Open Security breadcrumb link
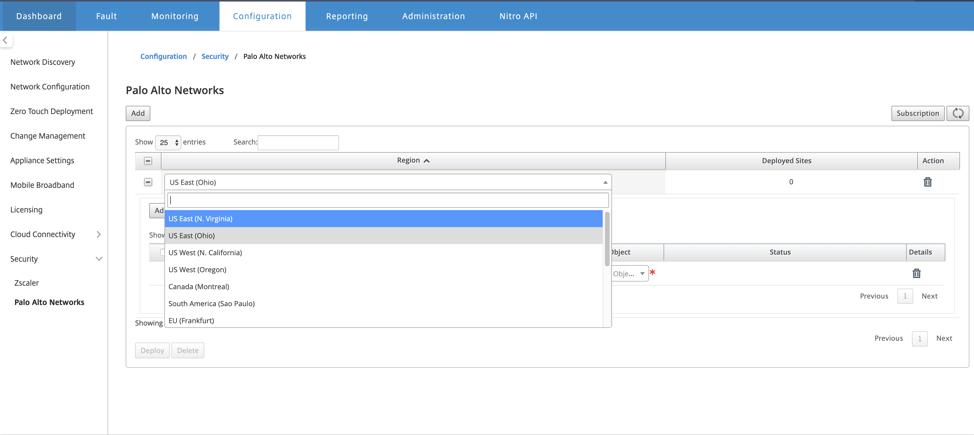This screenshot has width=974, height=435. (215, 57)
